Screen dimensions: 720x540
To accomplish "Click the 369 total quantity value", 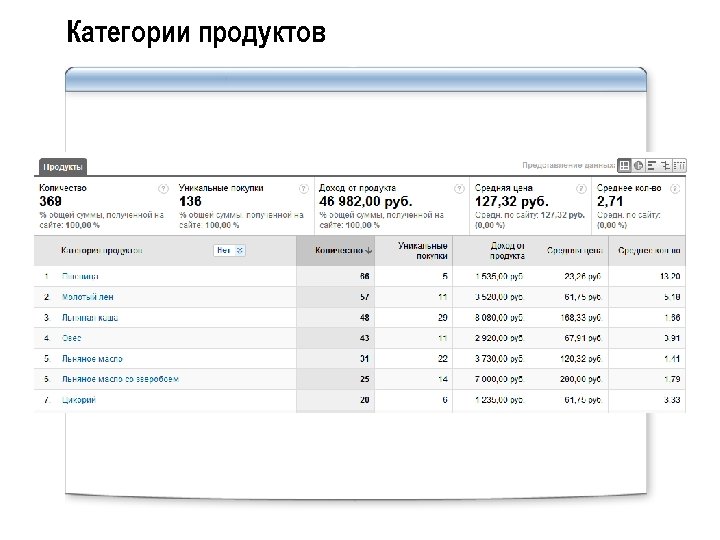I will tap(51, 202).
